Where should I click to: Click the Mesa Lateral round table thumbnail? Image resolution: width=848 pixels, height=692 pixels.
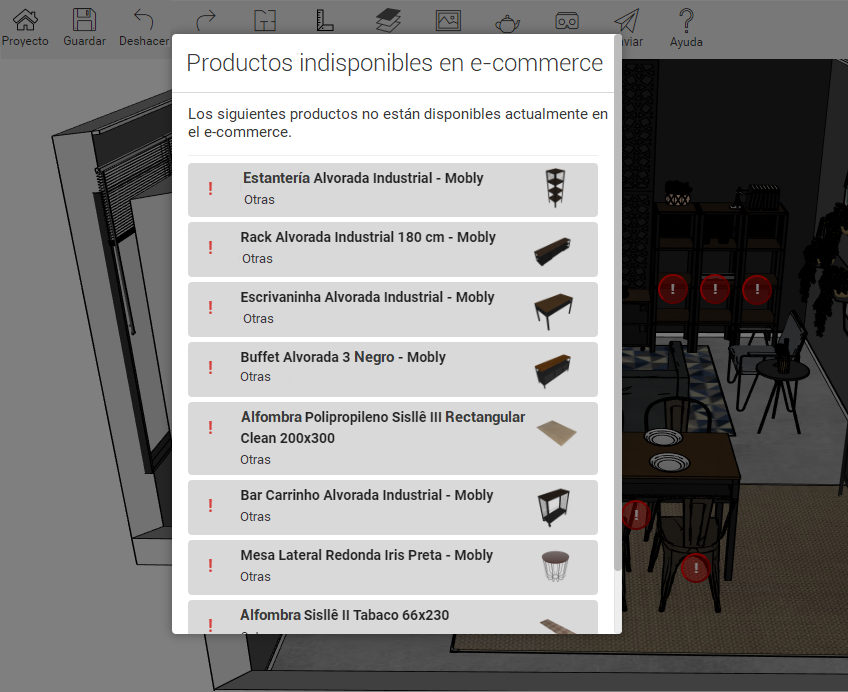555,566
